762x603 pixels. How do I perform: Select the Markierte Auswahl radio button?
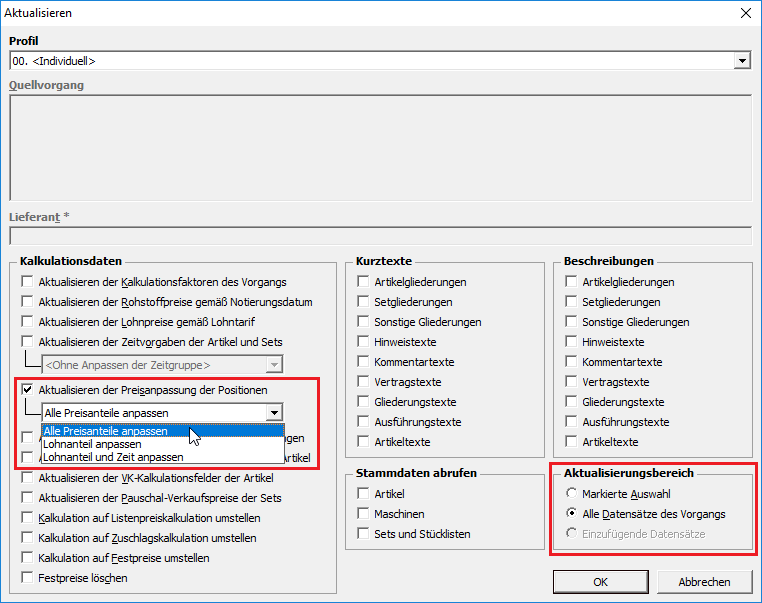pos(572,494)
